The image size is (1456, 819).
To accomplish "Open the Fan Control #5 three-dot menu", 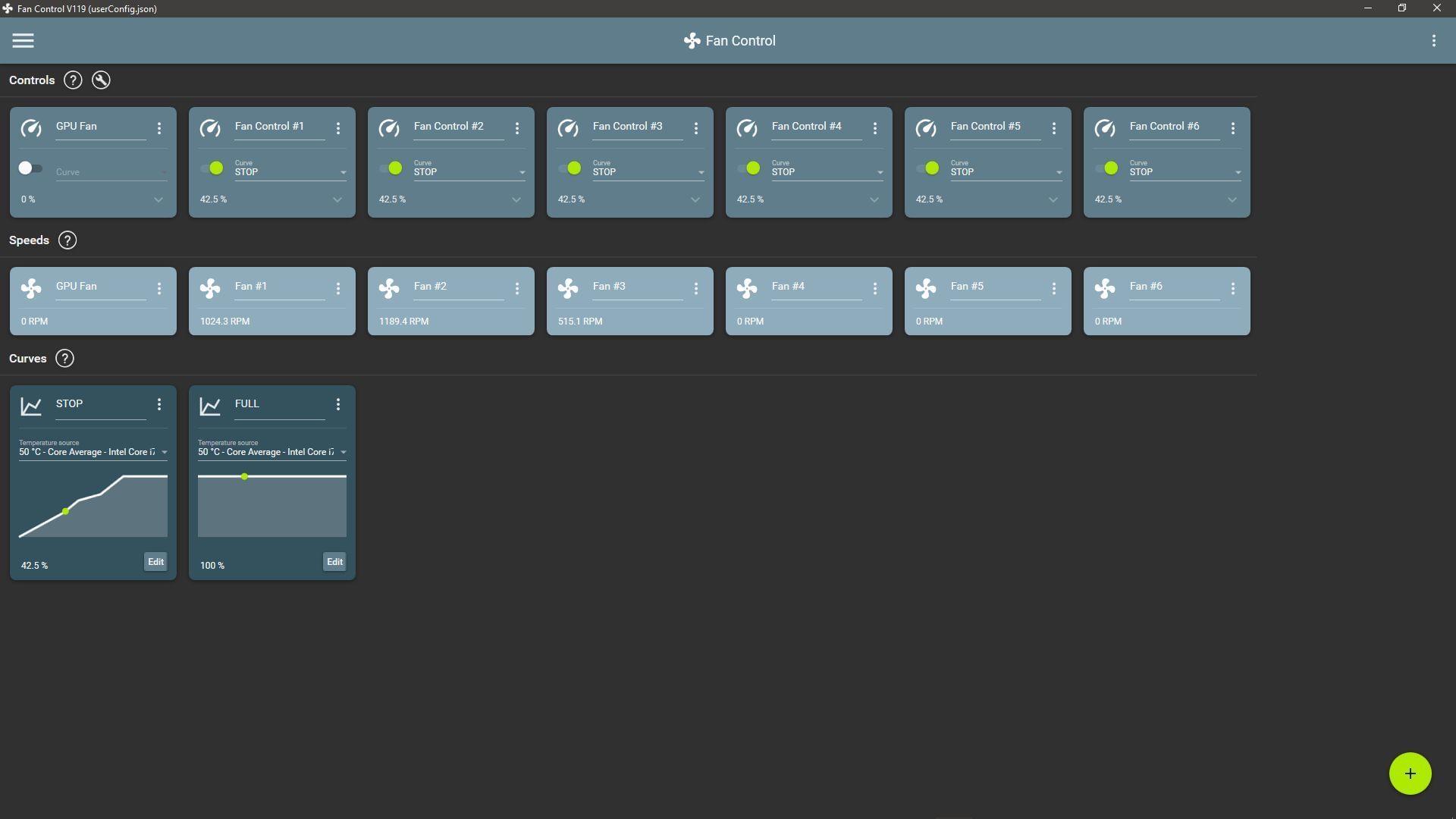I will [x=1053, y=129].
